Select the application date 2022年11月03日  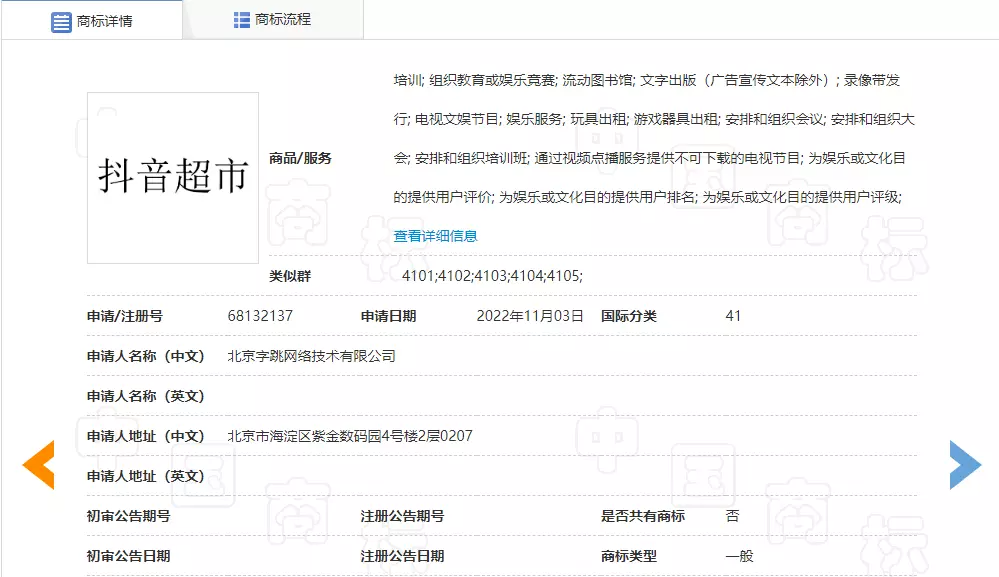pos(530,316)
